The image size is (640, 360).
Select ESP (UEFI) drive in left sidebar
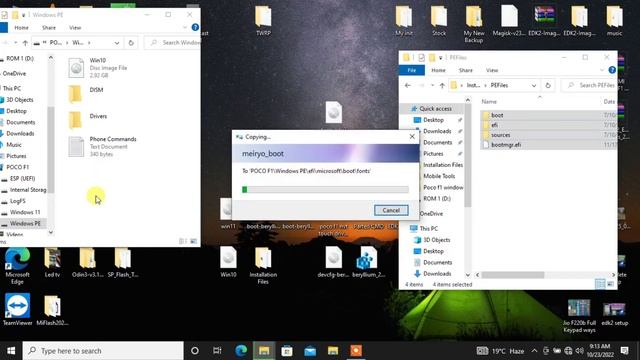tap(22, 178)
